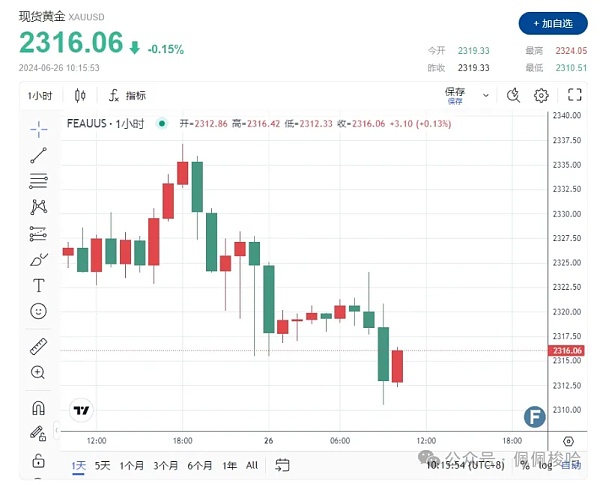Open chart settings gear icon
This screenshot has height=483, width=600.
pos(541,95)
